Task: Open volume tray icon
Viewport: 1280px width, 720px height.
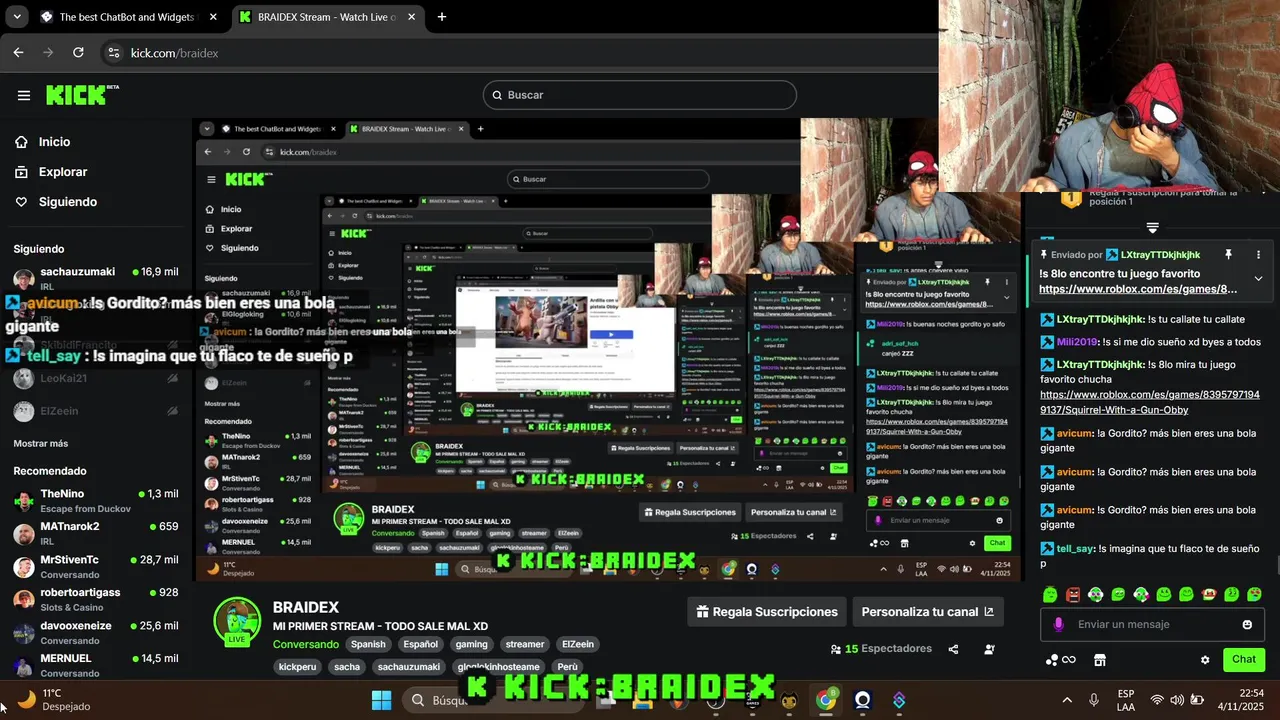Action: (x=1177, y=700)
